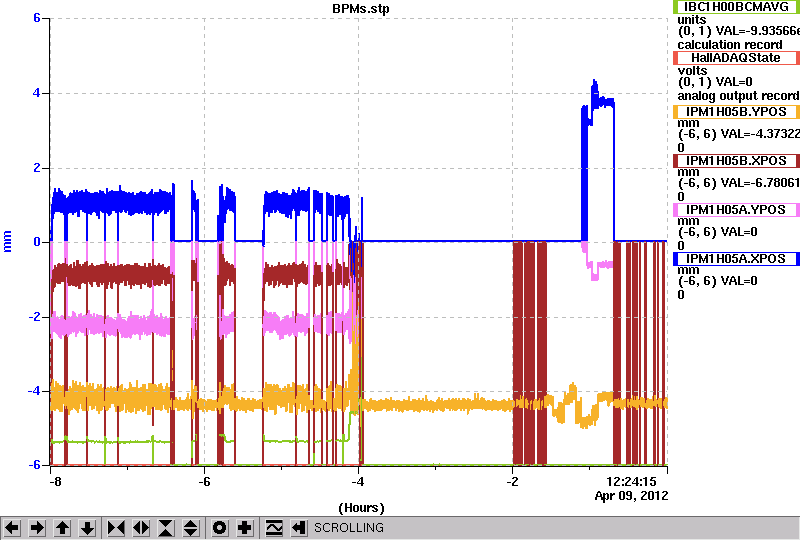800x540 pixels.
Task: Select the IBC1H00BCMAVG curve in the legend
Action: (x=736, y=7)
